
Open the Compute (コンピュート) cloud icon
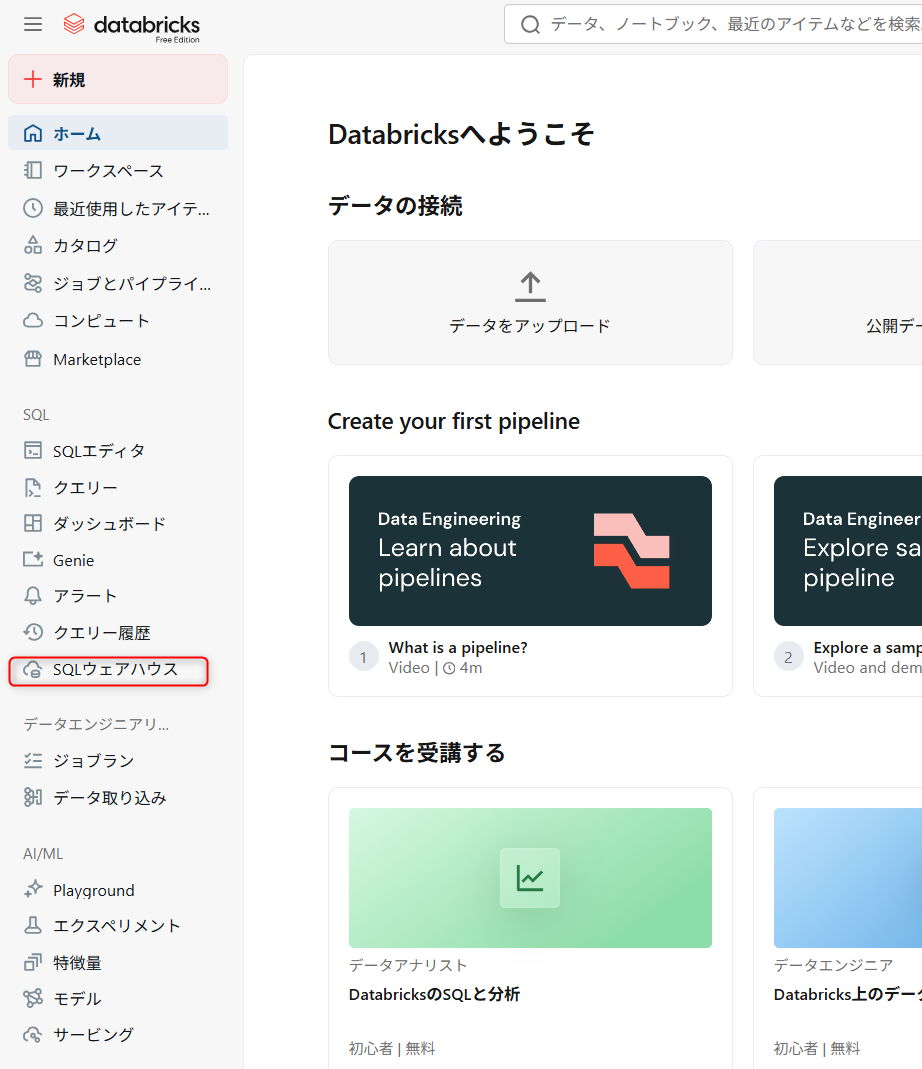pyautogui.click(x=34, y=321)
